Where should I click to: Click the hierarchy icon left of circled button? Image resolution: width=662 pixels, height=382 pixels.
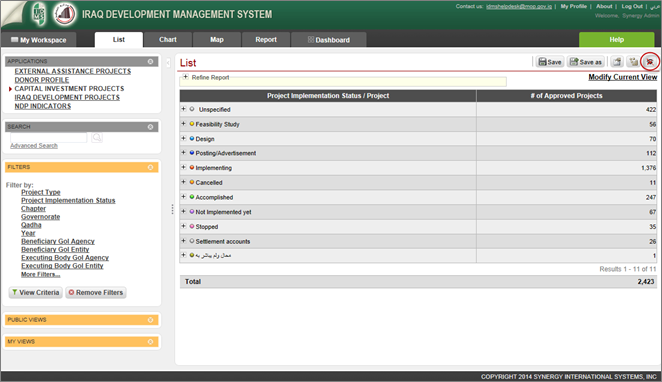click(633, 62)
